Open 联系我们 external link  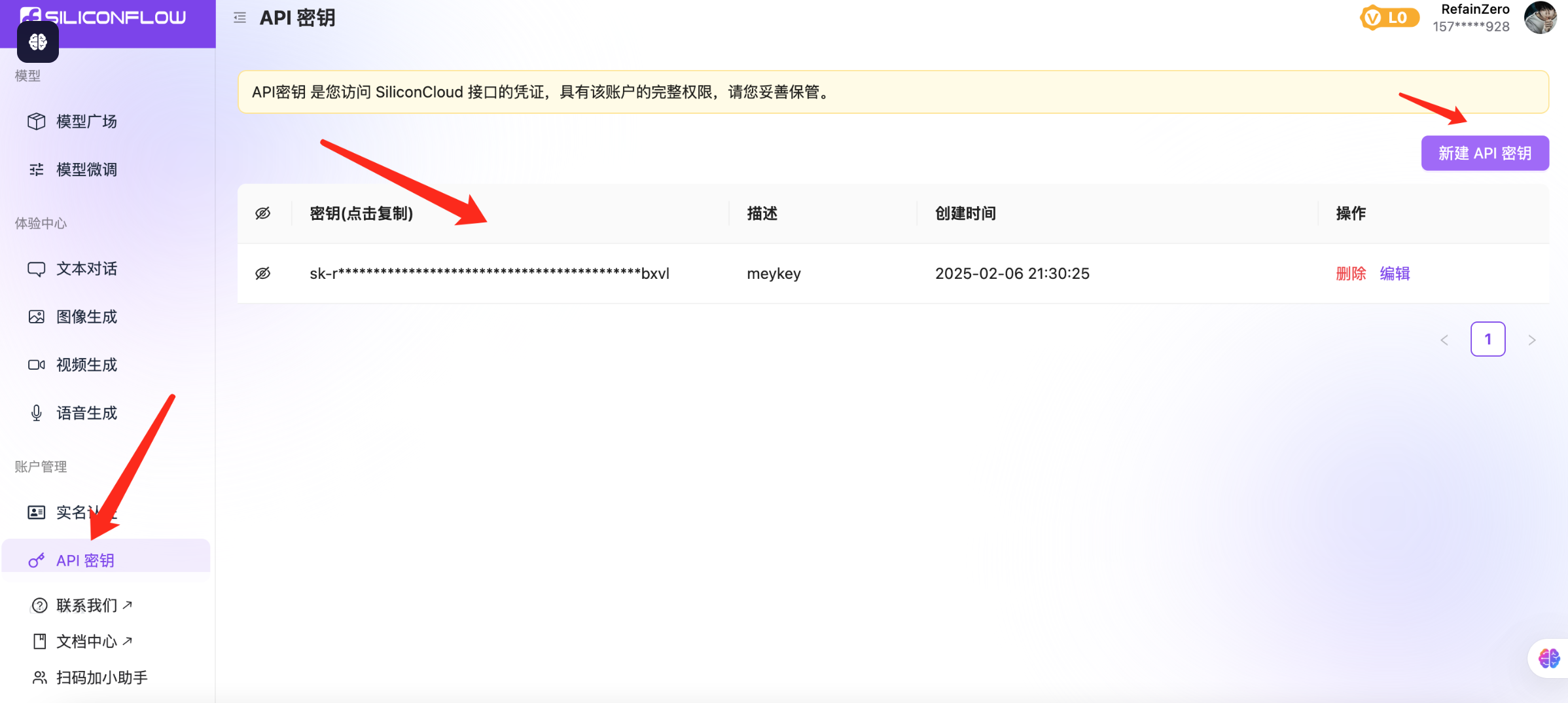click(x=94, y=605)
